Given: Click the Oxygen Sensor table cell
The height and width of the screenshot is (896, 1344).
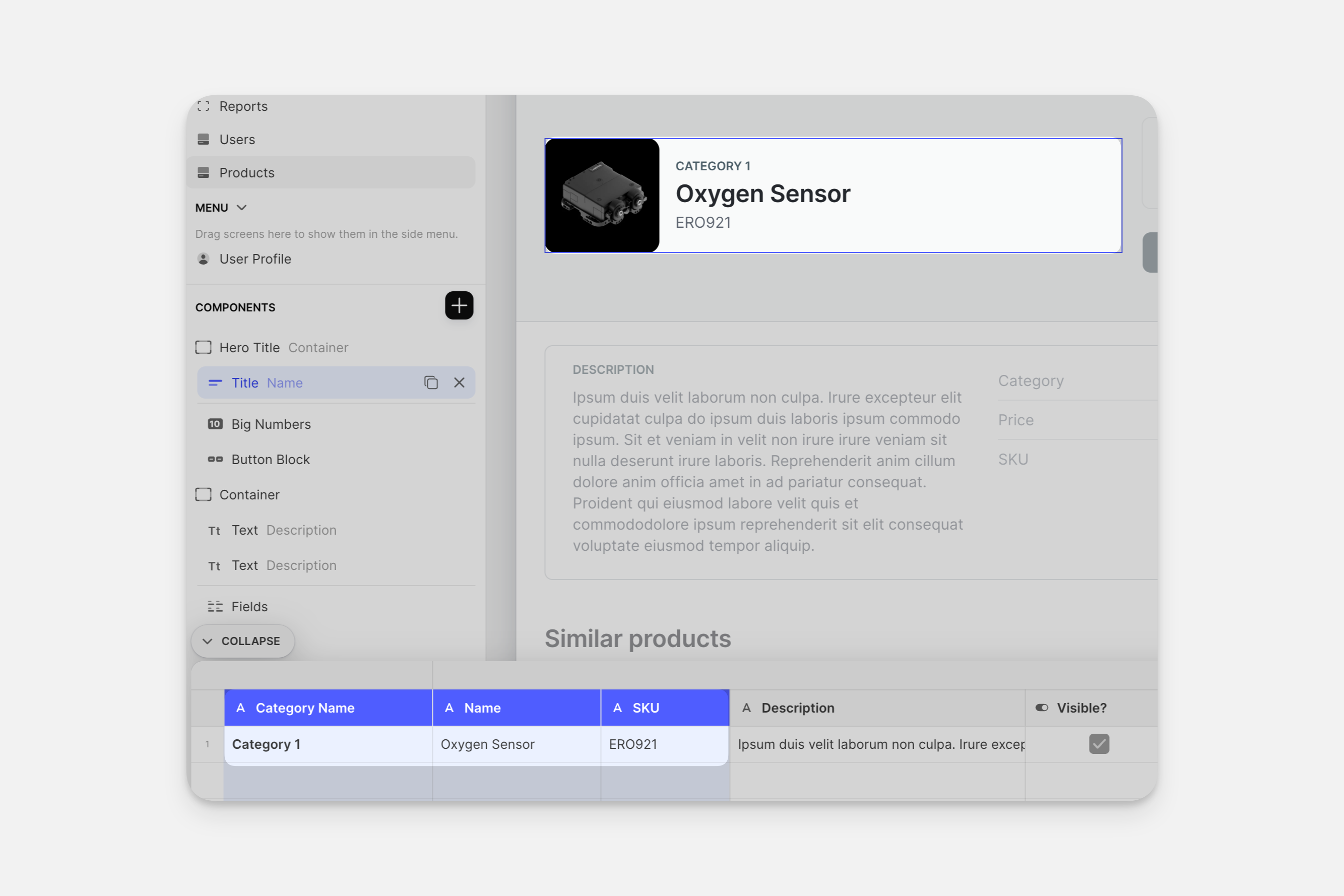Looking at the screenshot, I should [x=517, y=744].
